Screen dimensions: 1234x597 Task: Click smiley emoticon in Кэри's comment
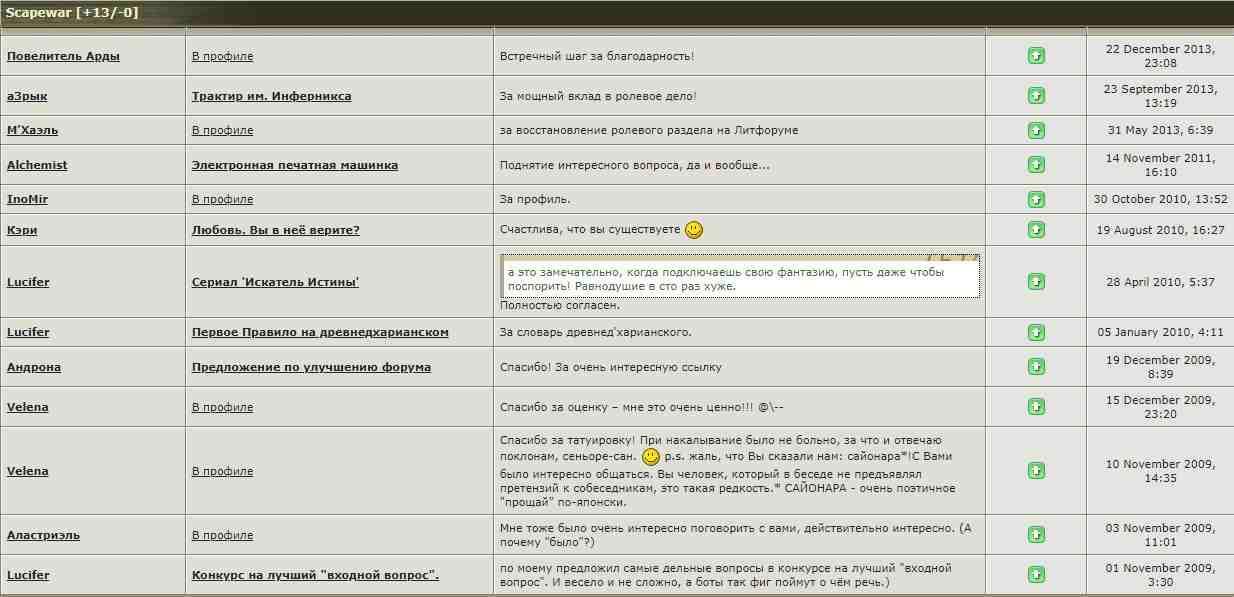point(694,230)
